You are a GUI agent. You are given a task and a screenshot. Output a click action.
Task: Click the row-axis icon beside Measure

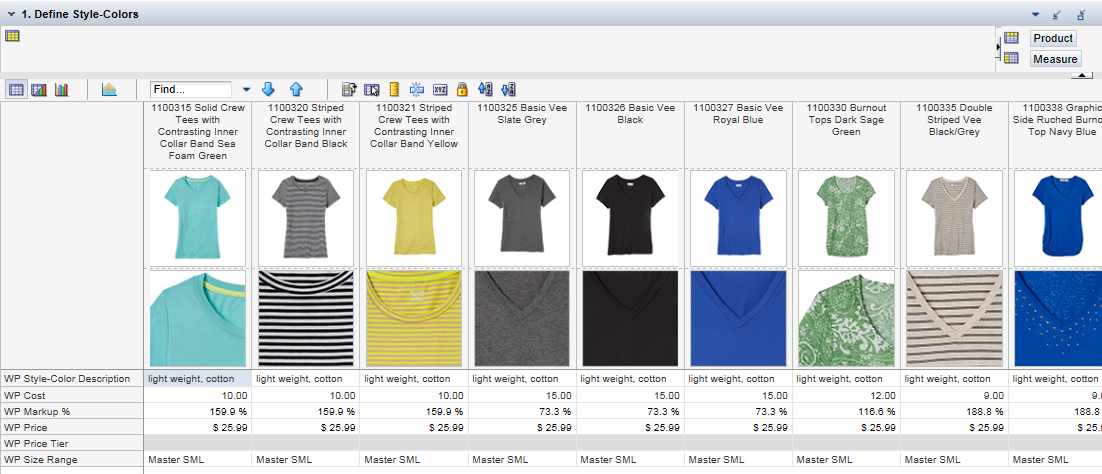1011,58
